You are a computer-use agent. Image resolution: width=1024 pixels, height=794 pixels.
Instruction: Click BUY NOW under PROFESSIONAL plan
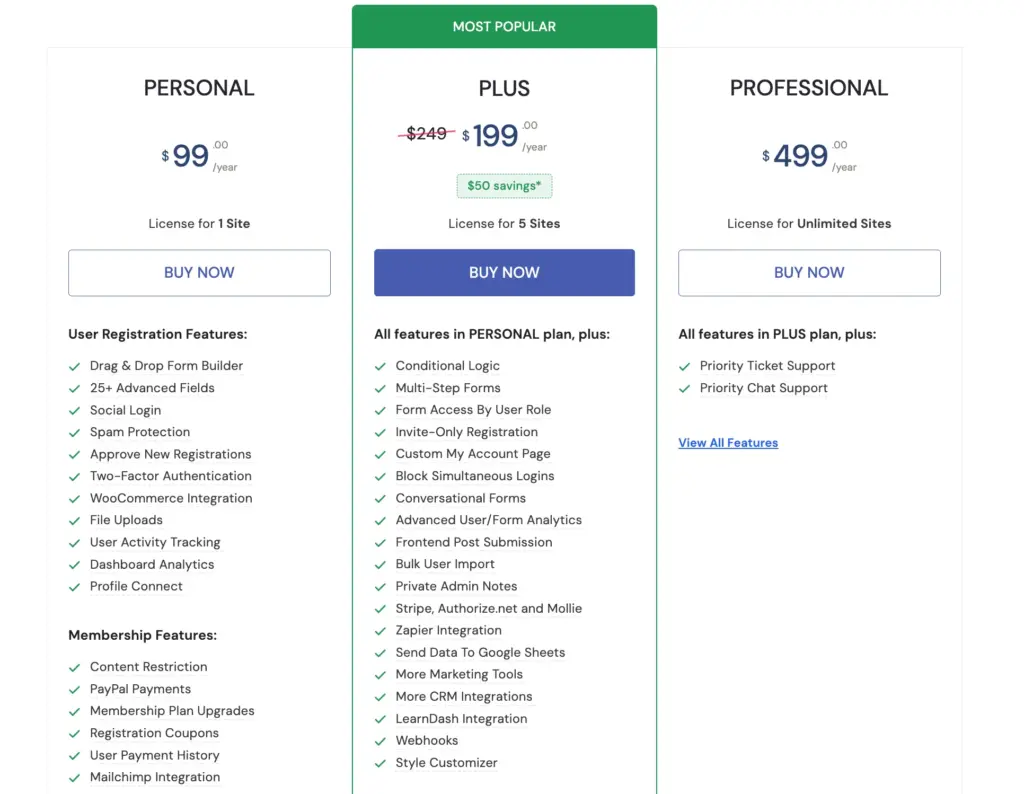point(809,272)
